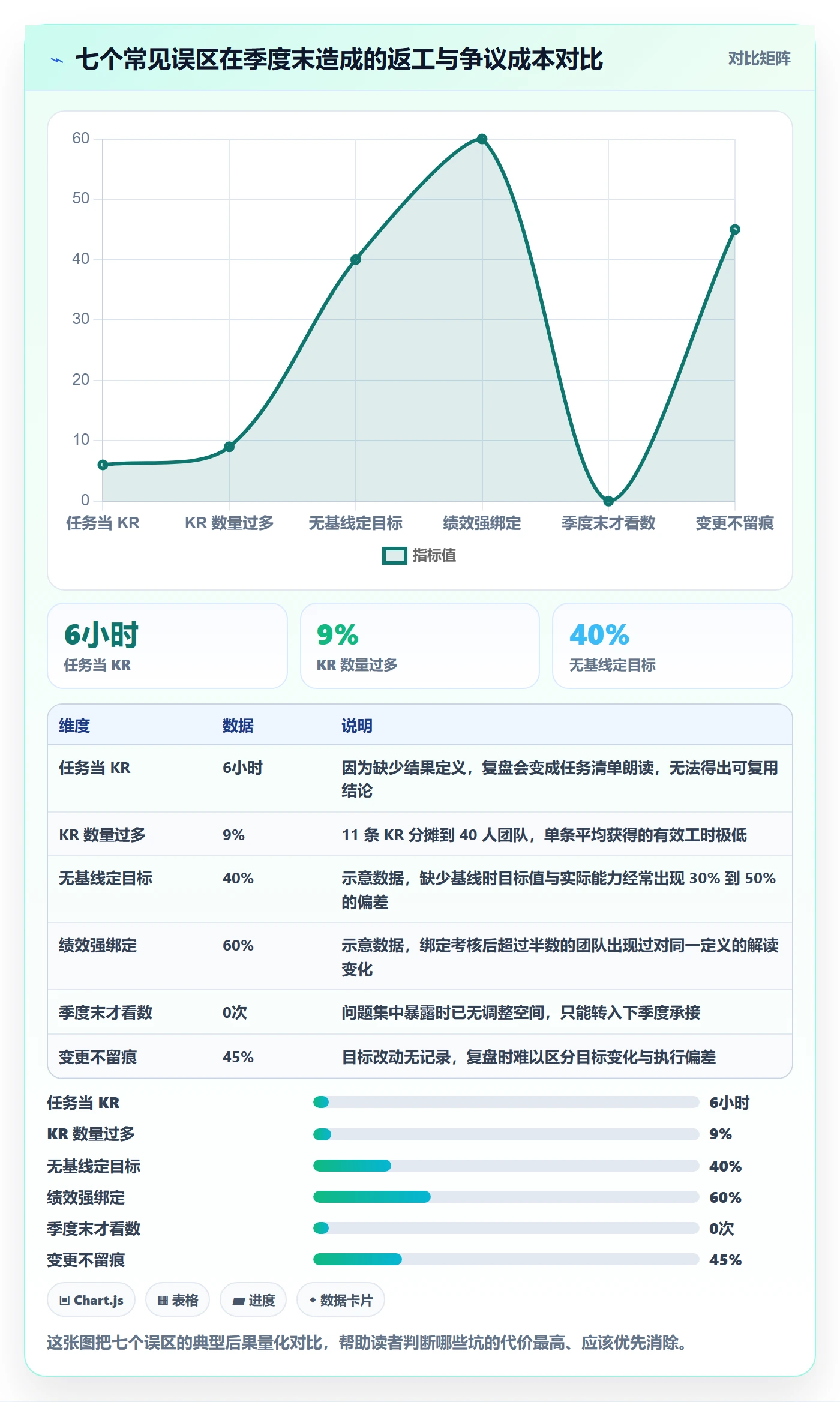Click the KR 数量过多 progress bar
This screenshot has height=1402, width=840.
(x=506, y=1134)
